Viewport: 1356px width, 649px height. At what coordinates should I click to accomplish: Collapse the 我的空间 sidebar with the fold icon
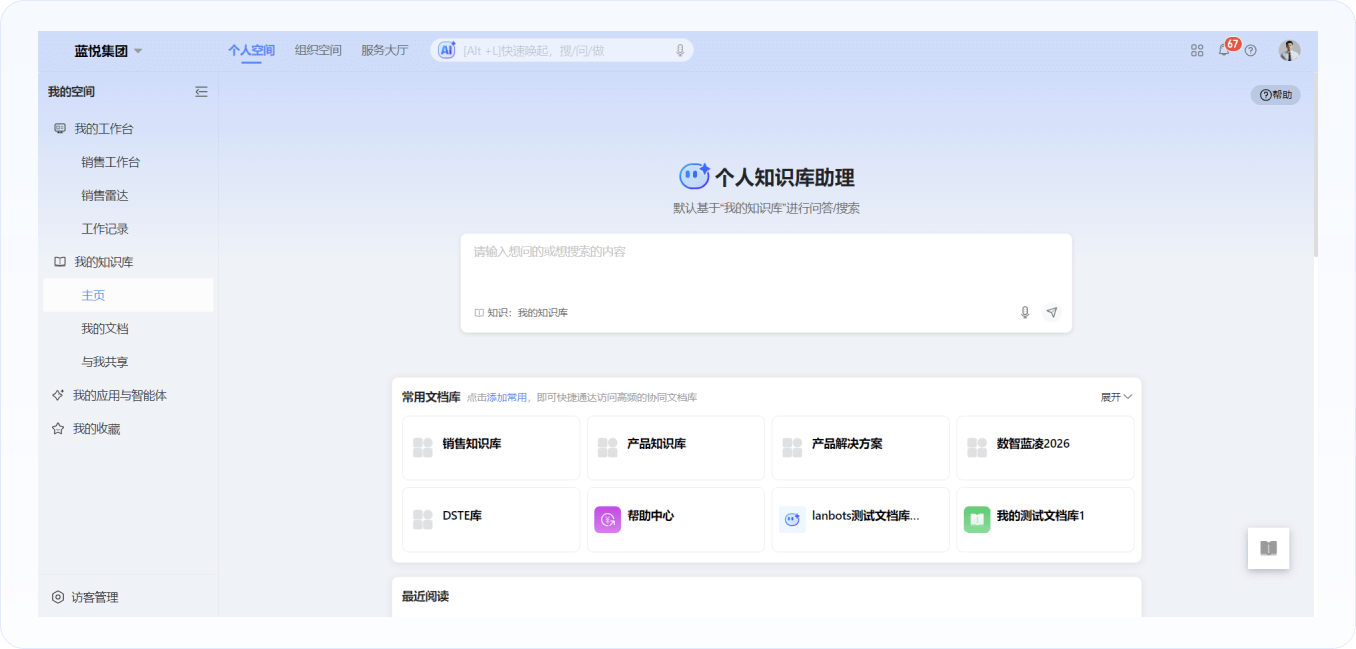click(201, 92)
